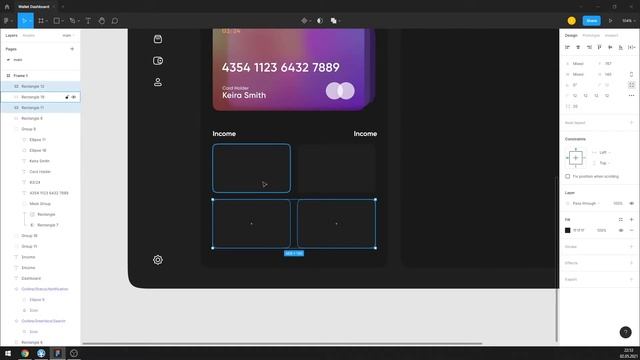Go to Figma home icon
This screenshot has height=360, width=640.
[7, 7]
